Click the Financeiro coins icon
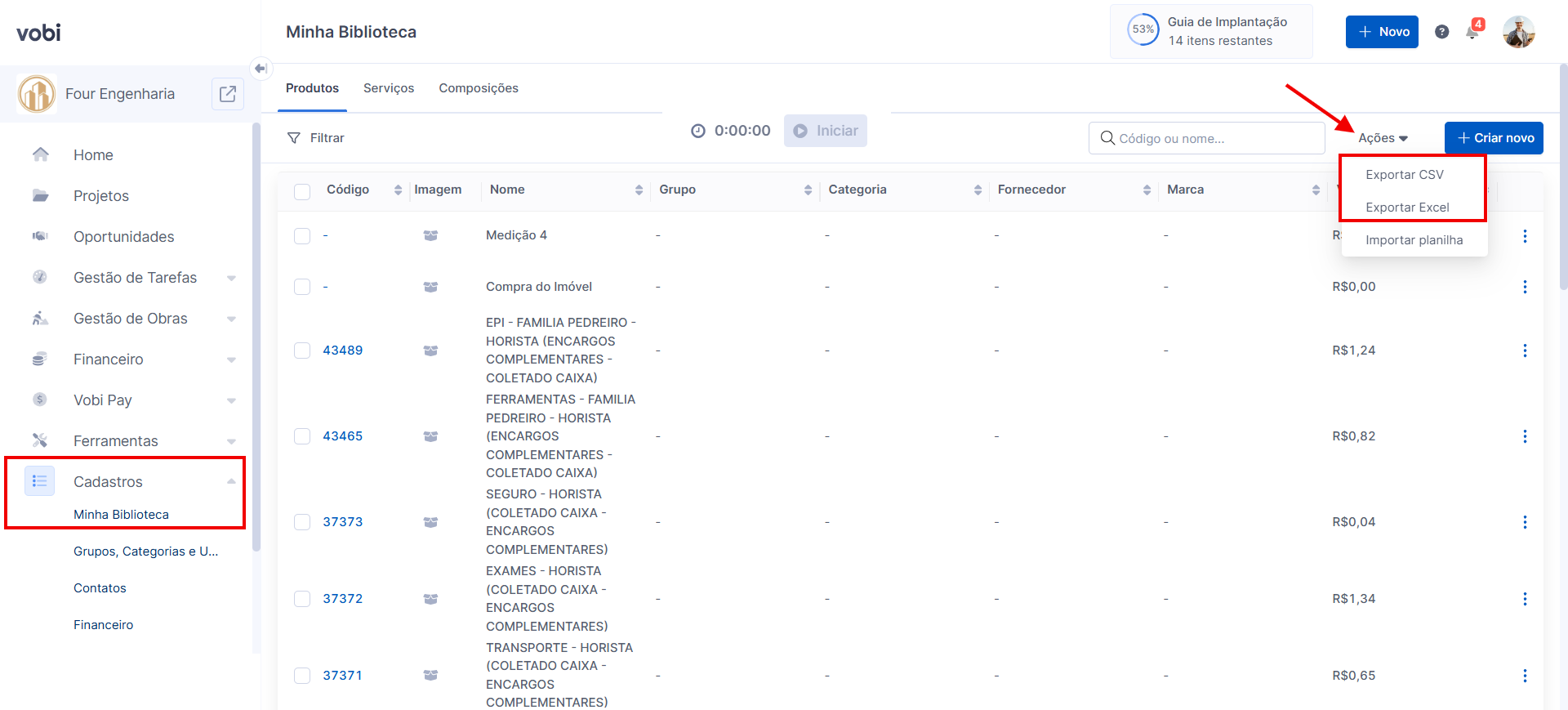Screen dimensions: 1568x710 pos(40,359)
